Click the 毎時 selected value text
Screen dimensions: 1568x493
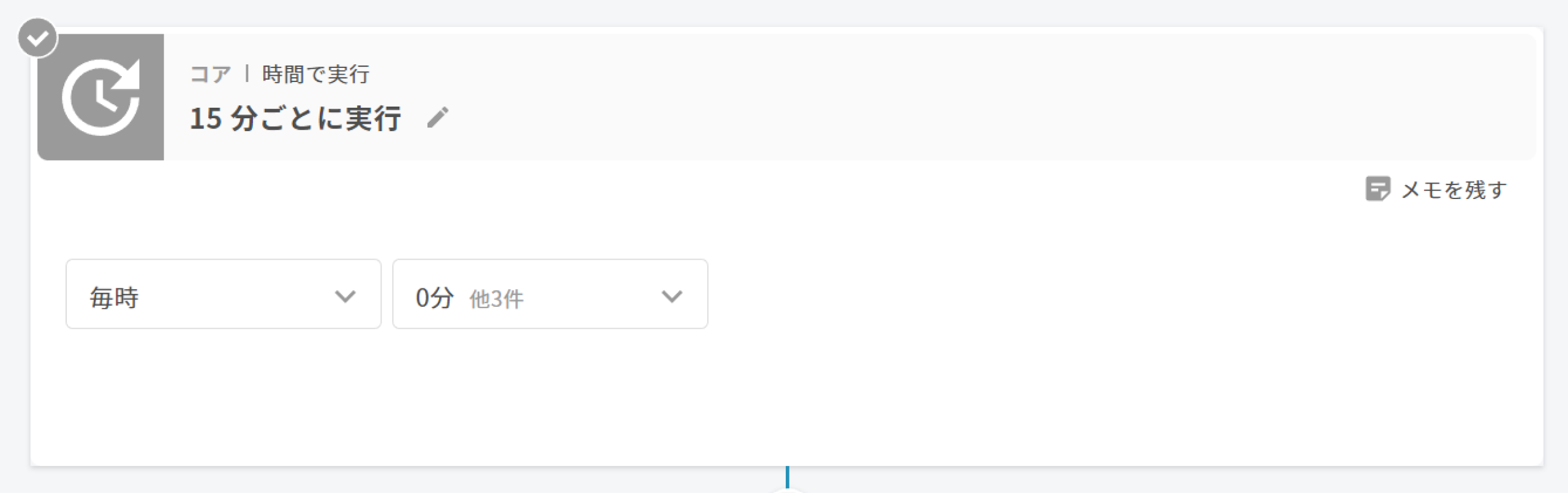click(x=115, y=298)
